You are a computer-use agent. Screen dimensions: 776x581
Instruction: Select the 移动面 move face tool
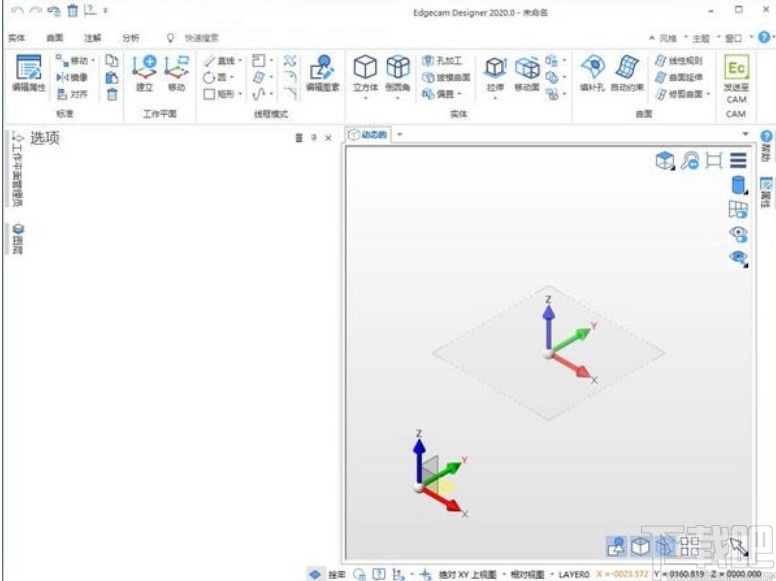pyautogui.click(x=527, y=73)
